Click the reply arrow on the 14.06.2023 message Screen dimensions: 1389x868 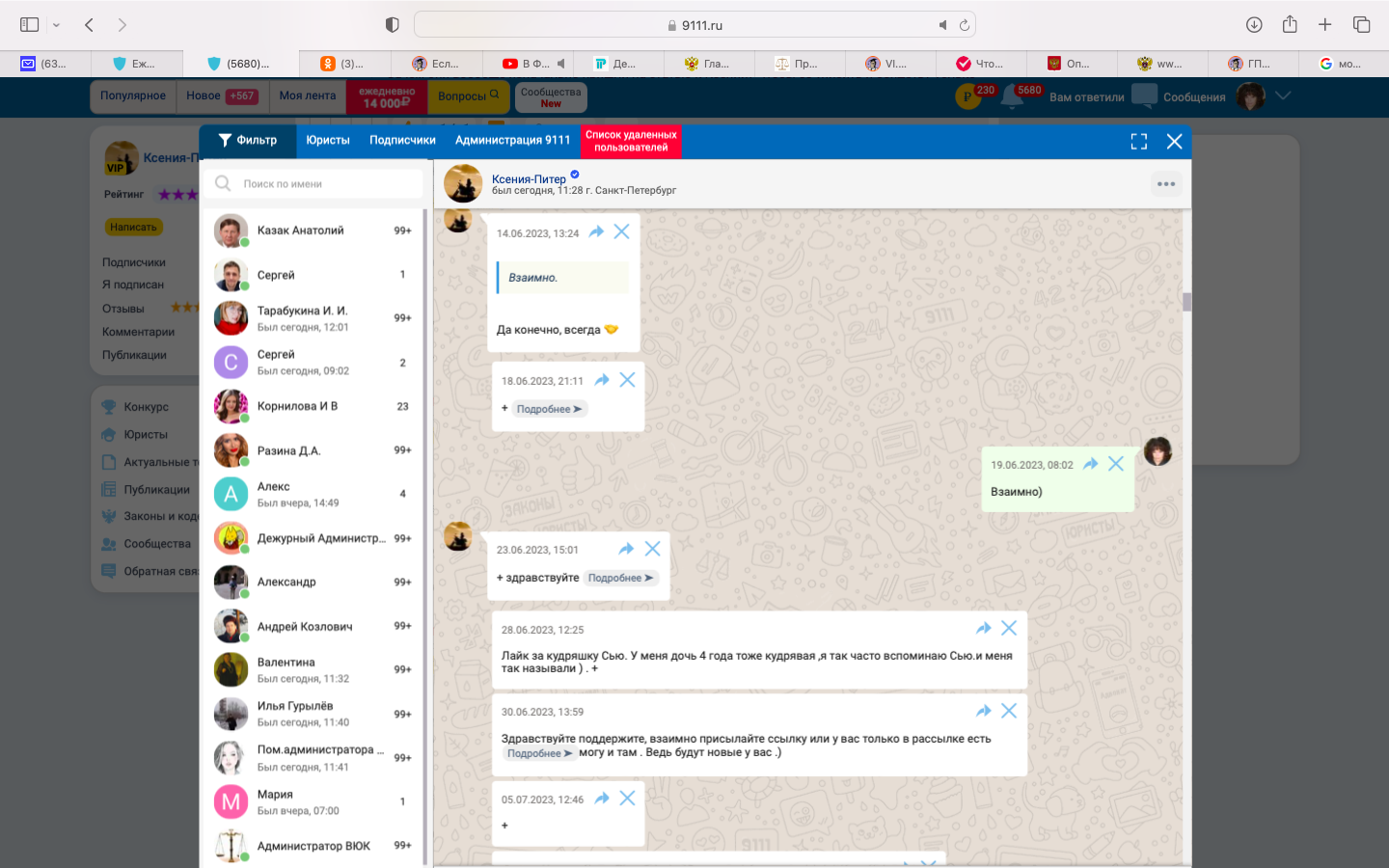pos(596,232)
